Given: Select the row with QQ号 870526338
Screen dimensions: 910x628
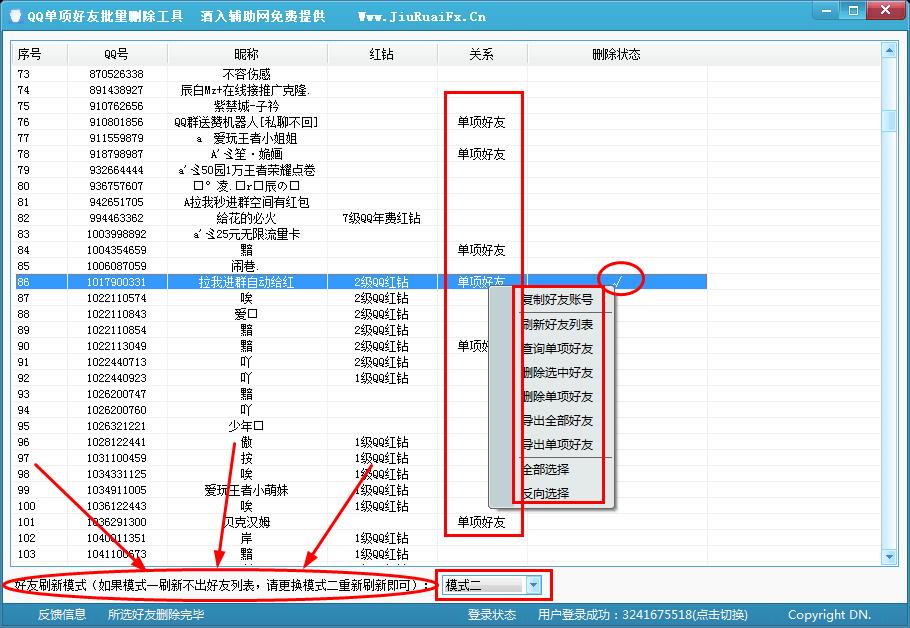Looking at the screenshot, I should click(x=361, y=74).
